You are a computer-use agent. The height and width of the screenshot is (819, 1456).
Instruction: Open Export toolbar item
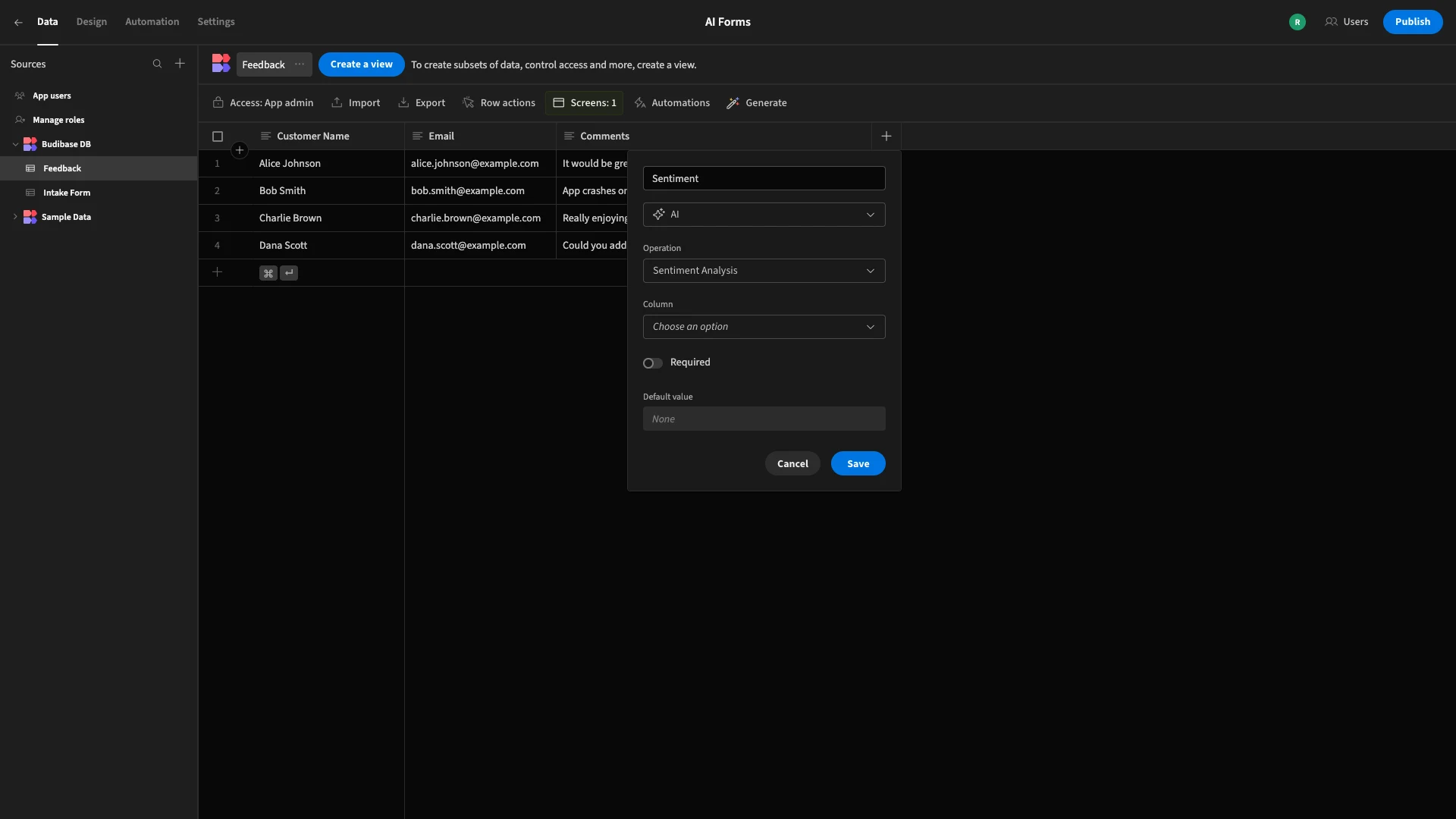(422, 103)
